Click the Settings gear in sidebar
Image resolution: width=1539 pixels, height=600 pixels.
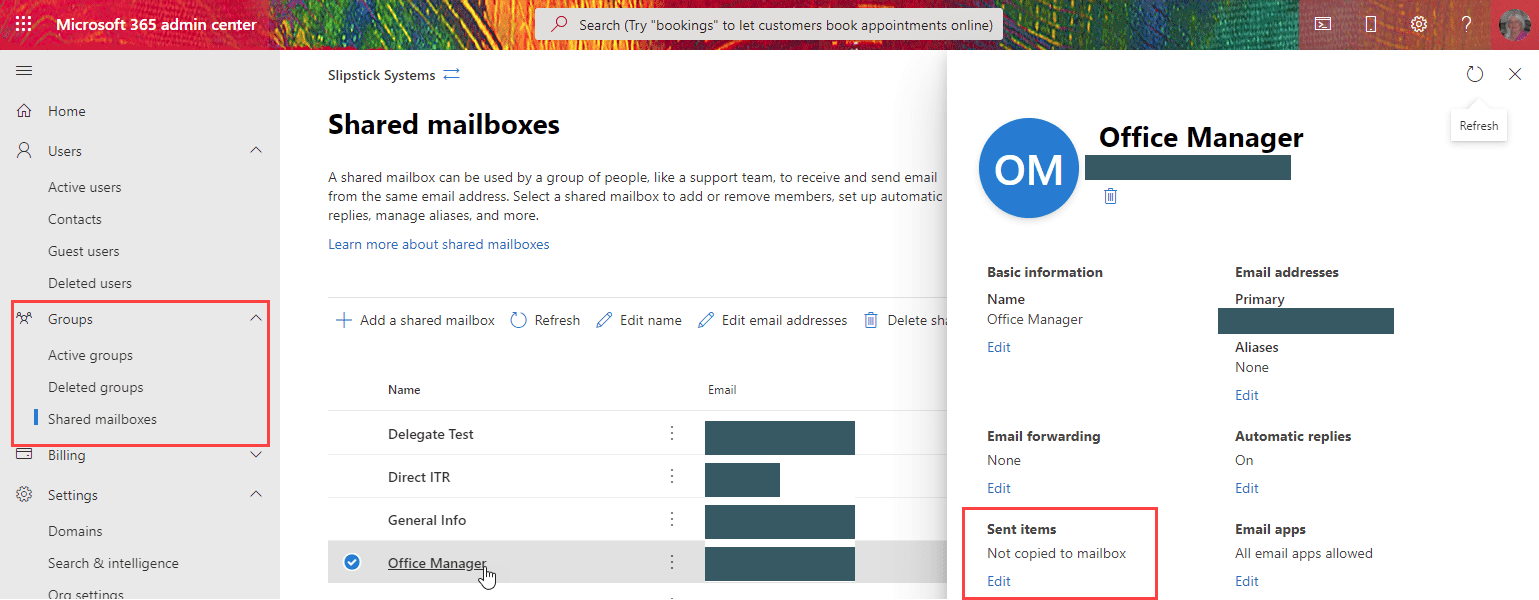coord(25,495)
